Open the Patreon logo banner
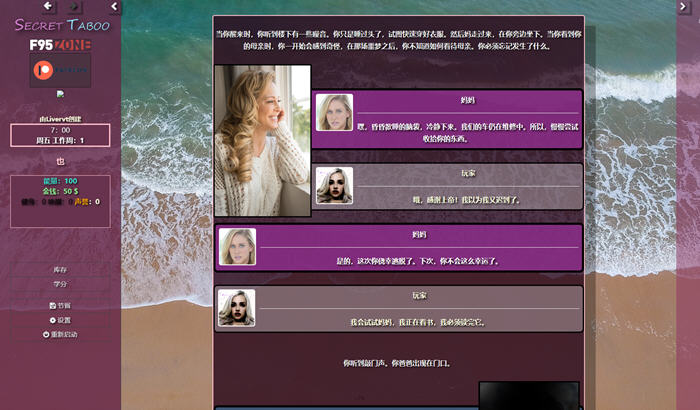 point(60,70)
